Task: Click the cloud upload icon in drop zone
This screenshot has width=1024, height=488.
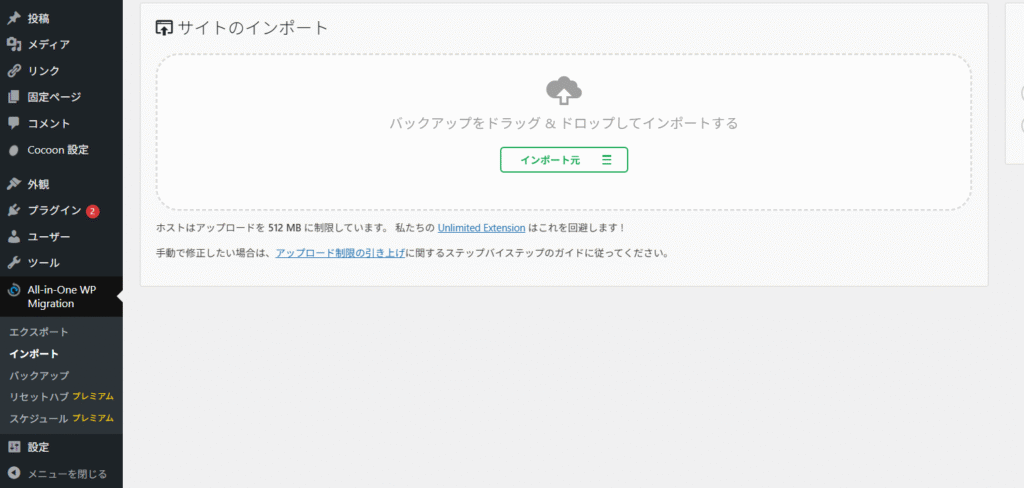Action: point(564,91)
